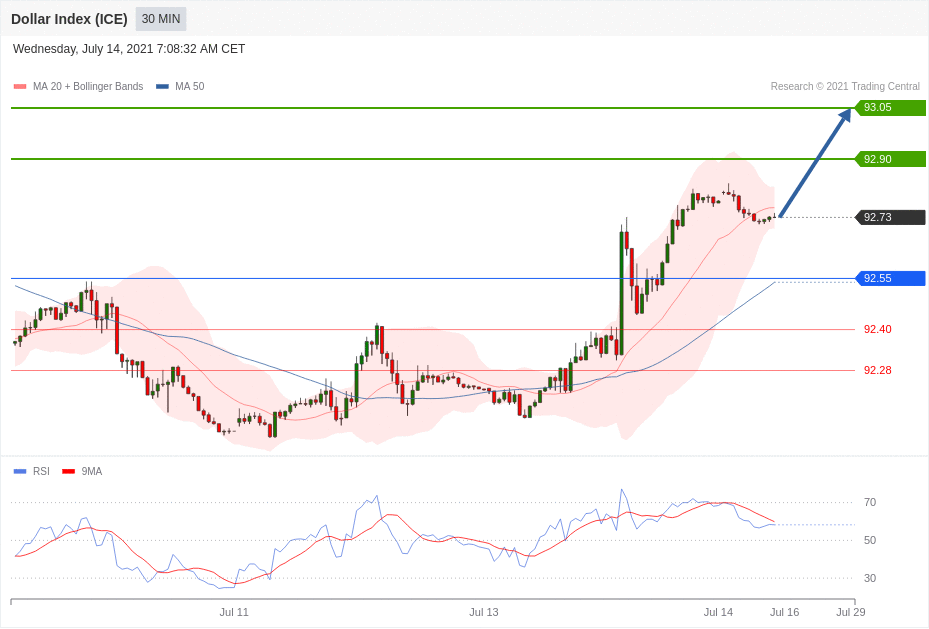This screenshot has width=929, height=629.
Task: Click the black 92.73 current price tag
Action: coord(890,217)
